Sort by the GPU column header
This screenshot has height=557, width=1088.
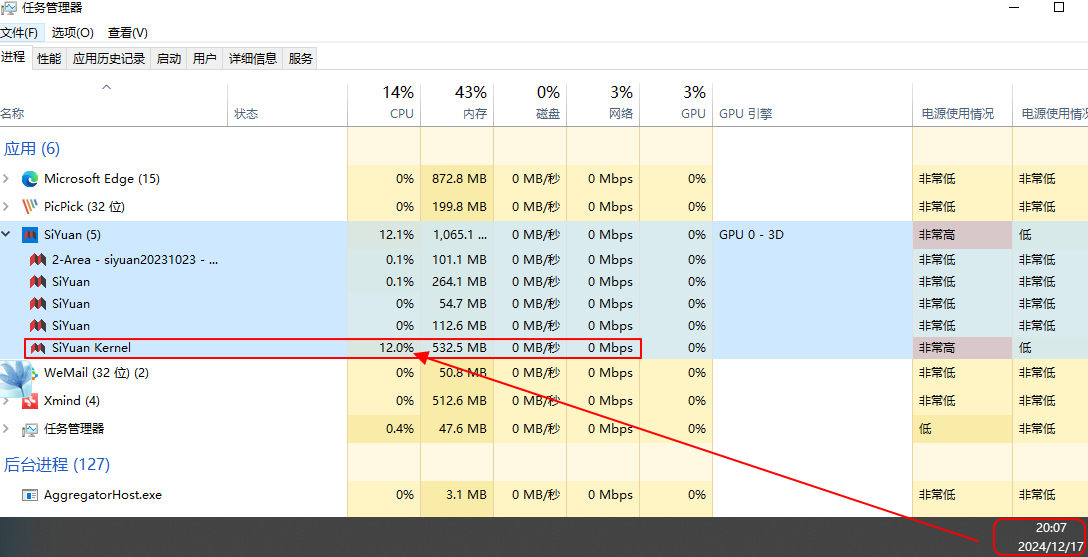point(676,104)
